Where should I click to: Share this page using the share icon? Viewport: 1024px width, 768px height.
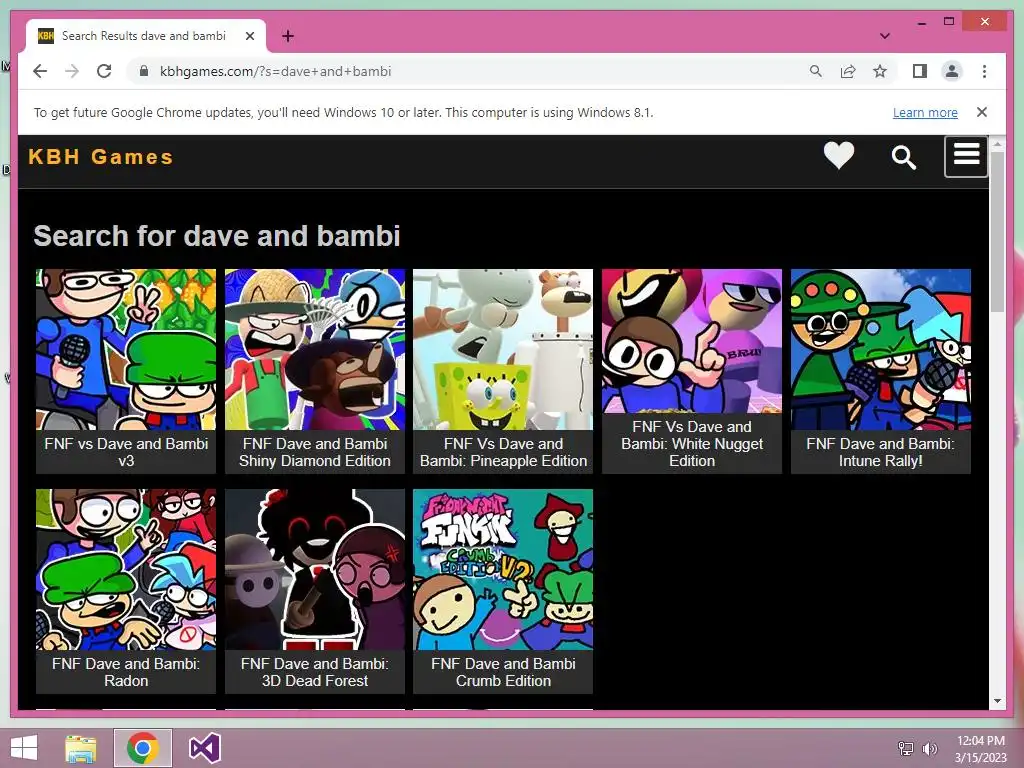[848, 71]
